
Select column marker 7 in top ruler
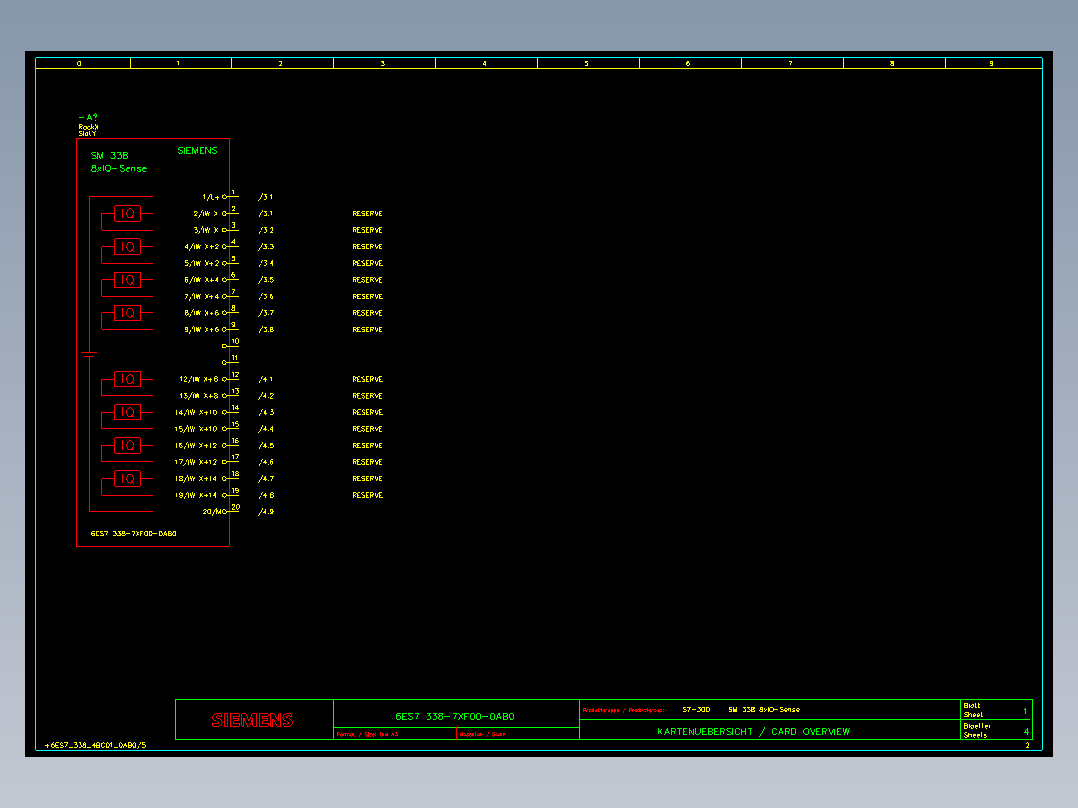791,63
